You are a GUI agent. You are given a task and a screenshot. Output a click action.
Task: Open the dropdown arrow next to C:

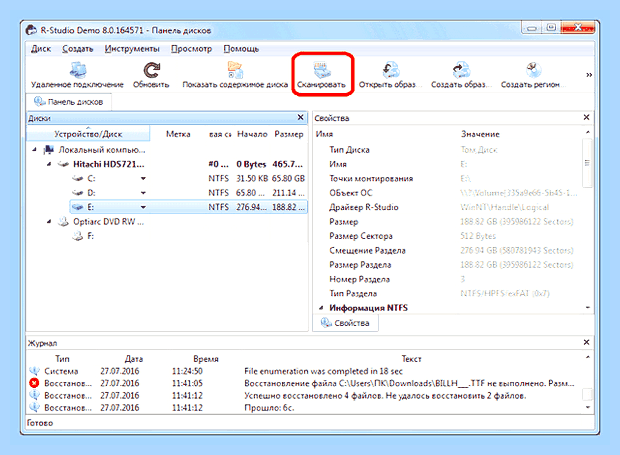pyautogui.click(x=143, y=179)
